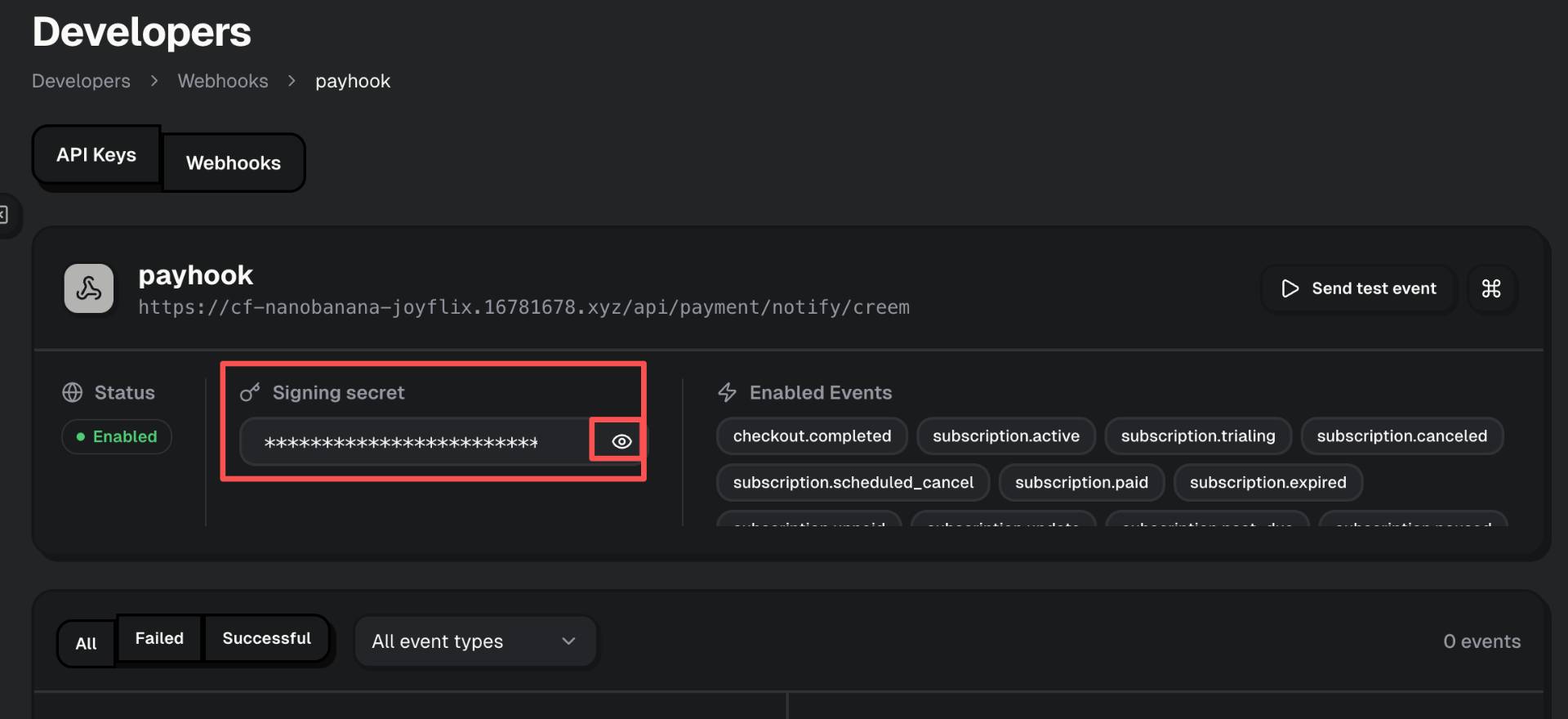Click the lightning icon by Enabled Events
The height and width of the screenshot is (719, 1568).
[x=727, y=393]
